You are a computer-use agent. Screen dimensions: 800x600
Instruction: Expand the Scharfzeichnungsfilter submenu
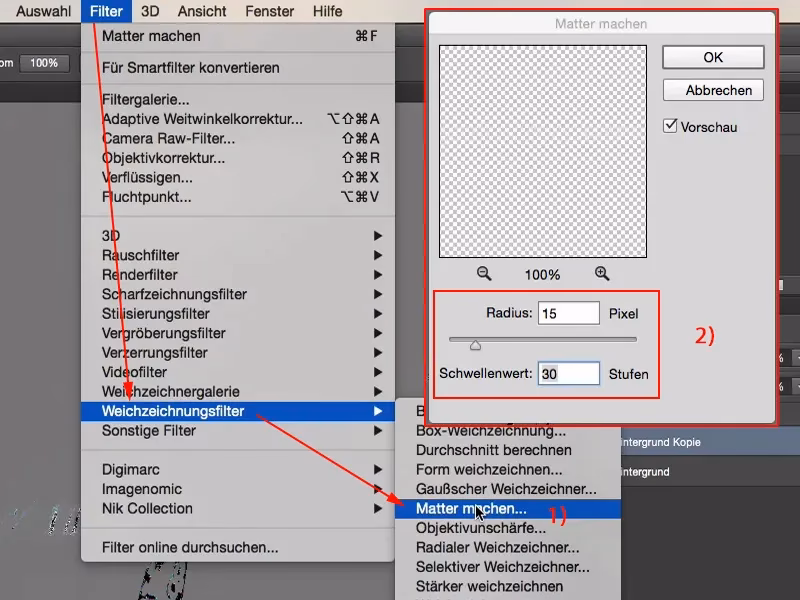[174, 294]
